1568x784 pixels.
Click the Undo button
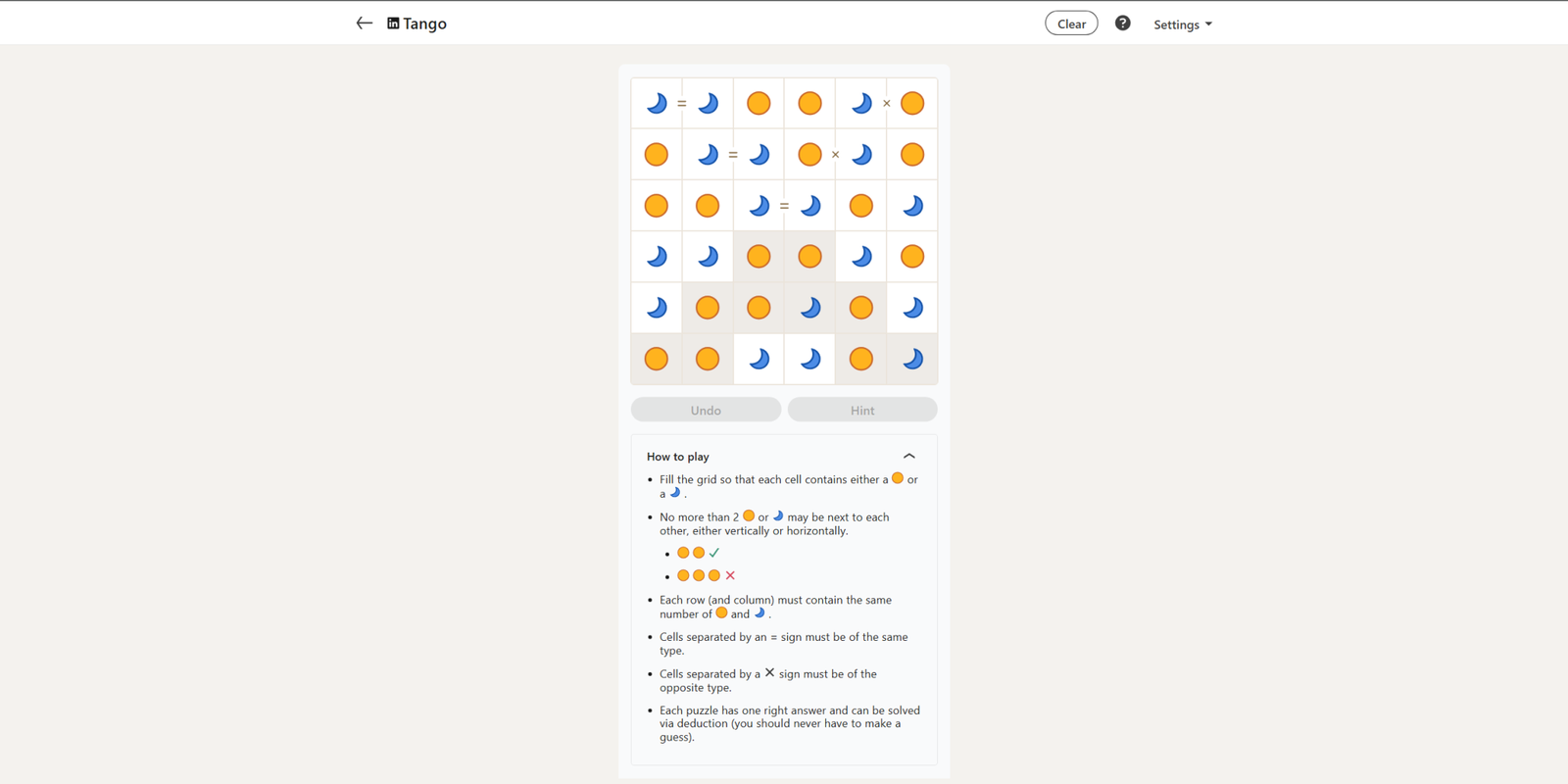(706, 410)
